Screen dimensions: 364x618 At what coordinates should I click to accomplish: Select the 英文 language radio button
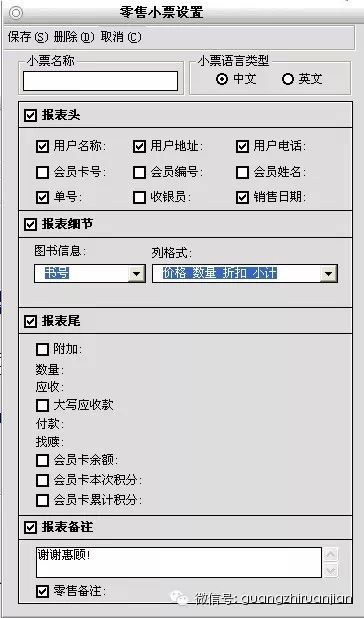288,79
